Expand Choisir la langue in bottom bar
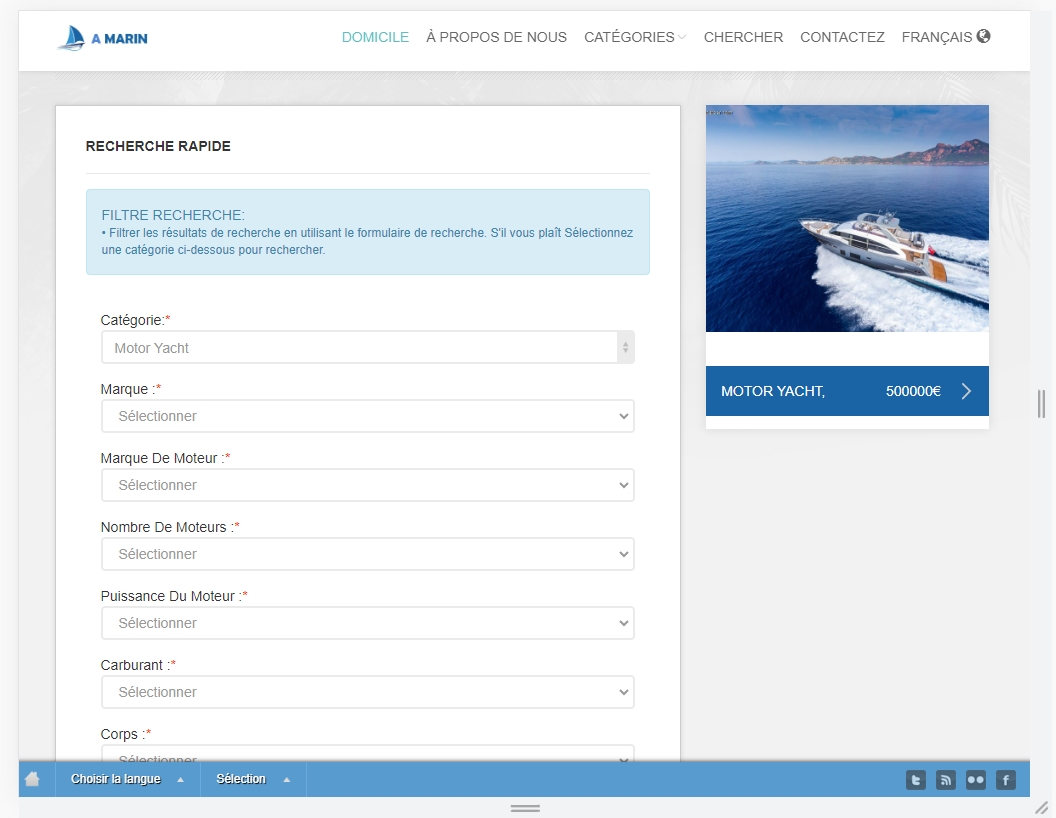The width and height of the screenshot is (1056, 818). 127,779
